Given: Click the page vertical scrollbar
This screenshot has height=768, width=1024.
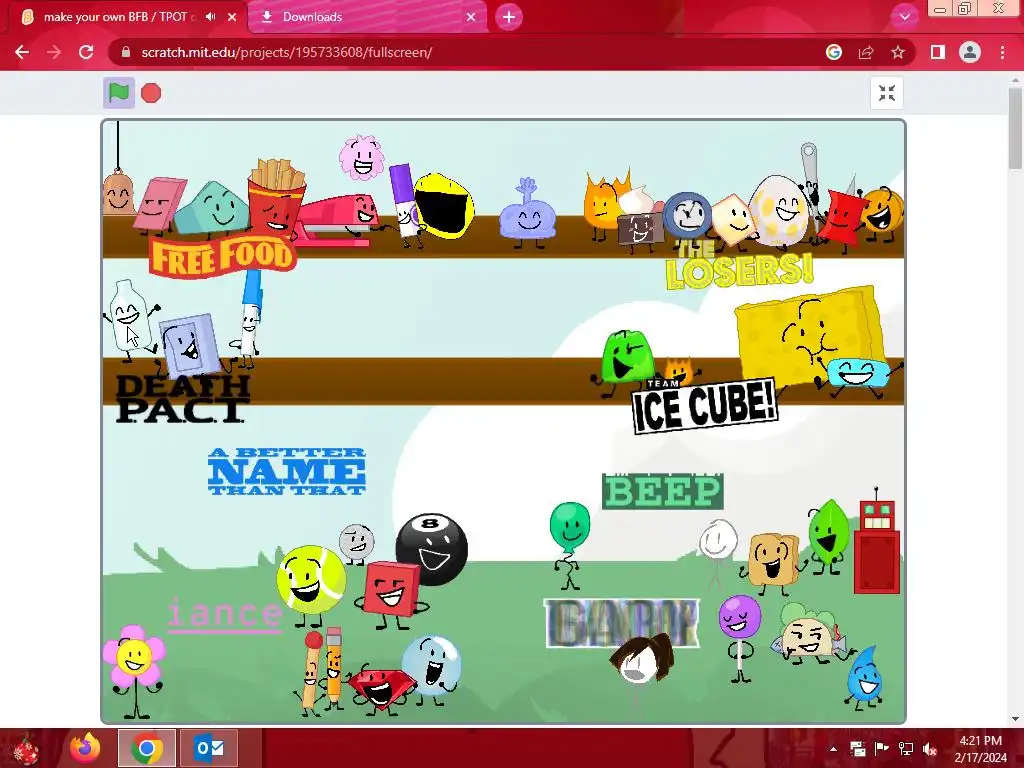Looking at the screenshot, I should (x=1016, y=129).
